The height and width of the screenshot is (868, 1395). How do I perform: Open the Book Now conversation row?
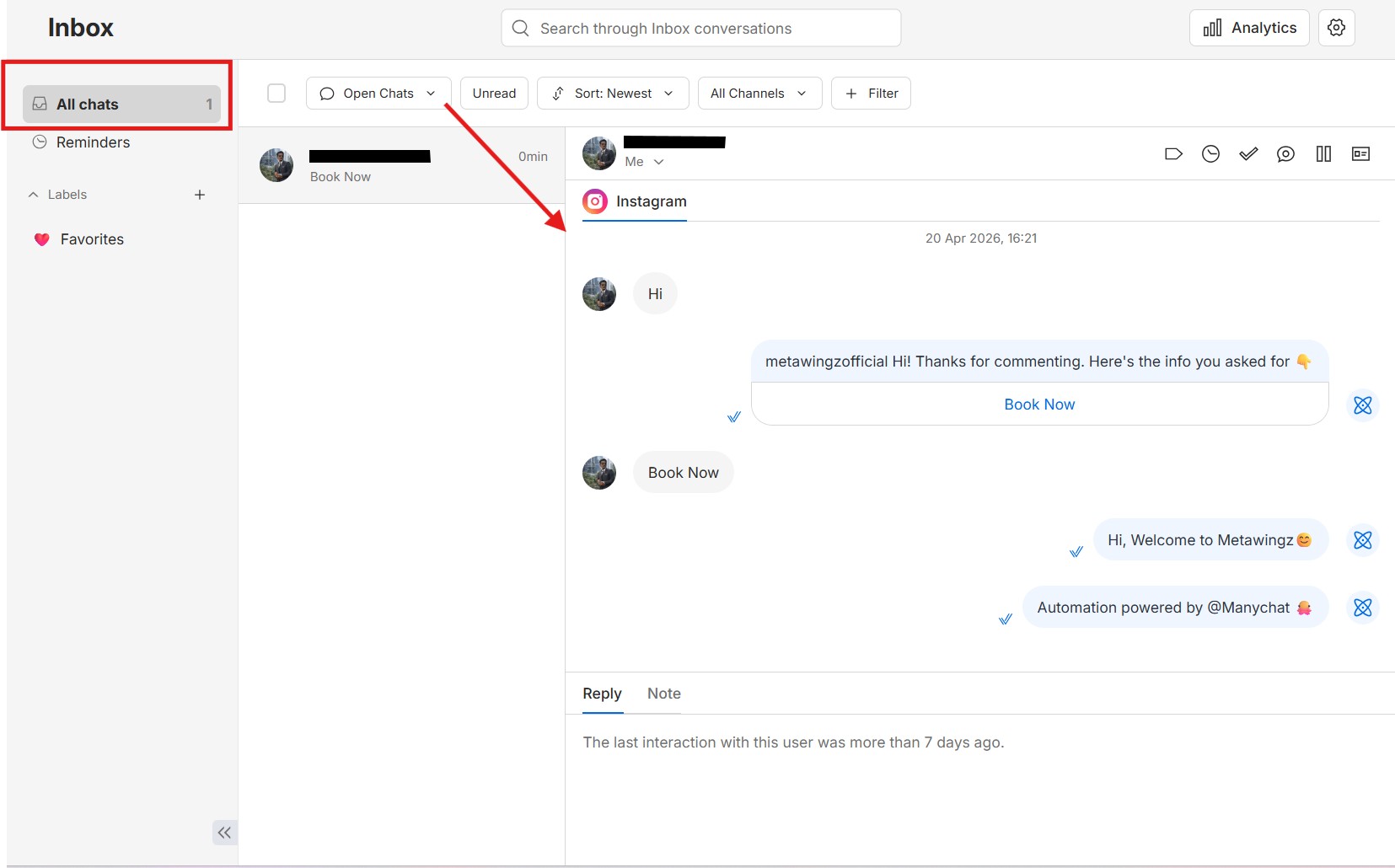coord(401,165)
